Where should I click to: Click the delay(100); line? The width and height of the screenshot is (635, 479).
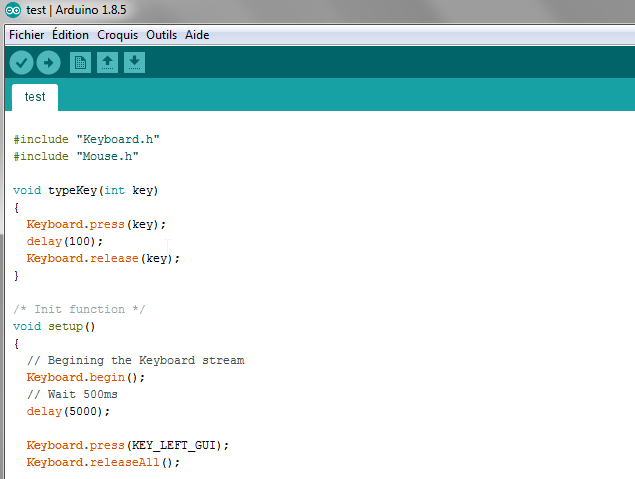(x=65, y=242)
